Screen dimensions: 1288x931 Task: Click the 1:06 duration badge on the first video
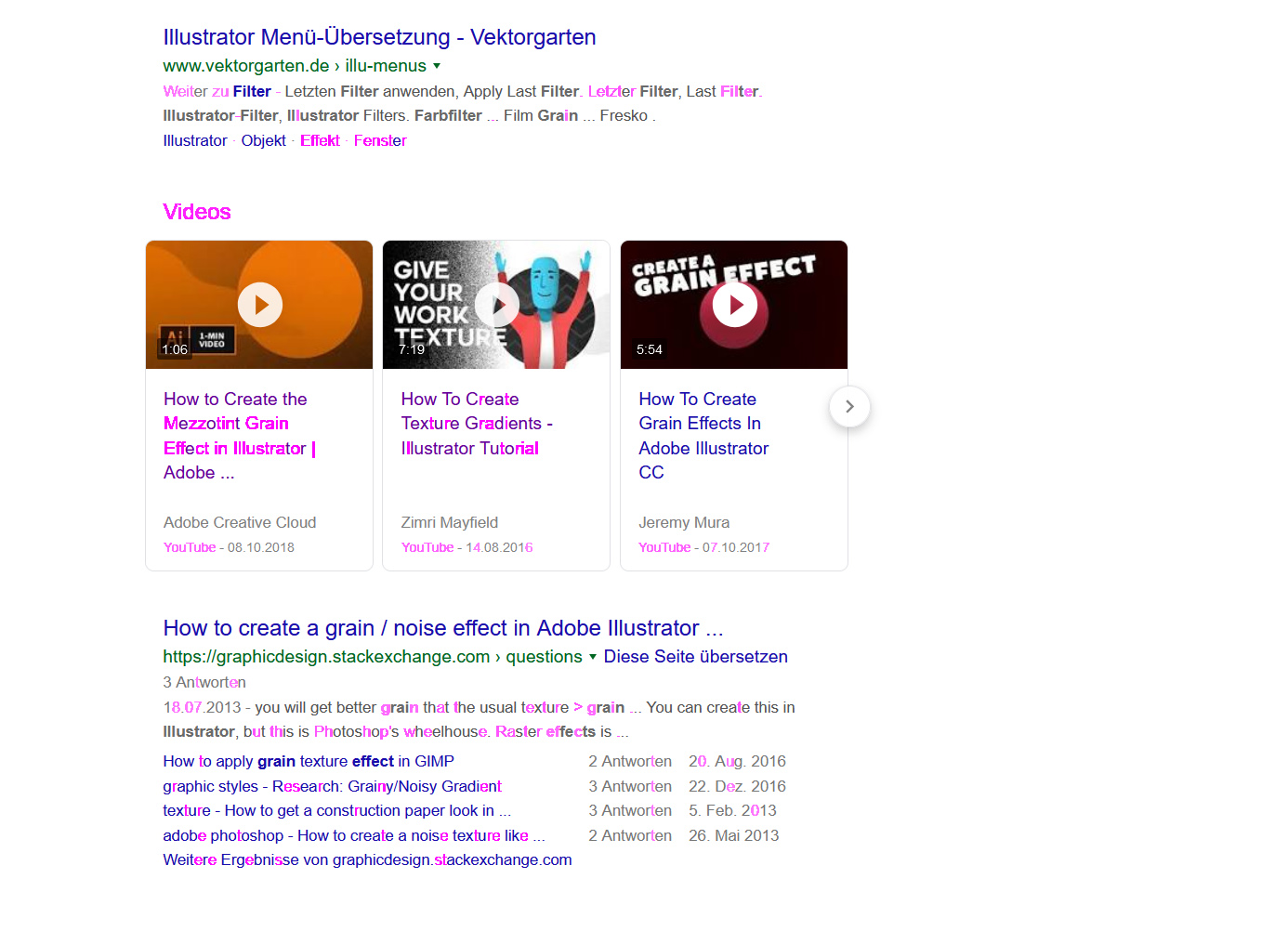(175, 349)
